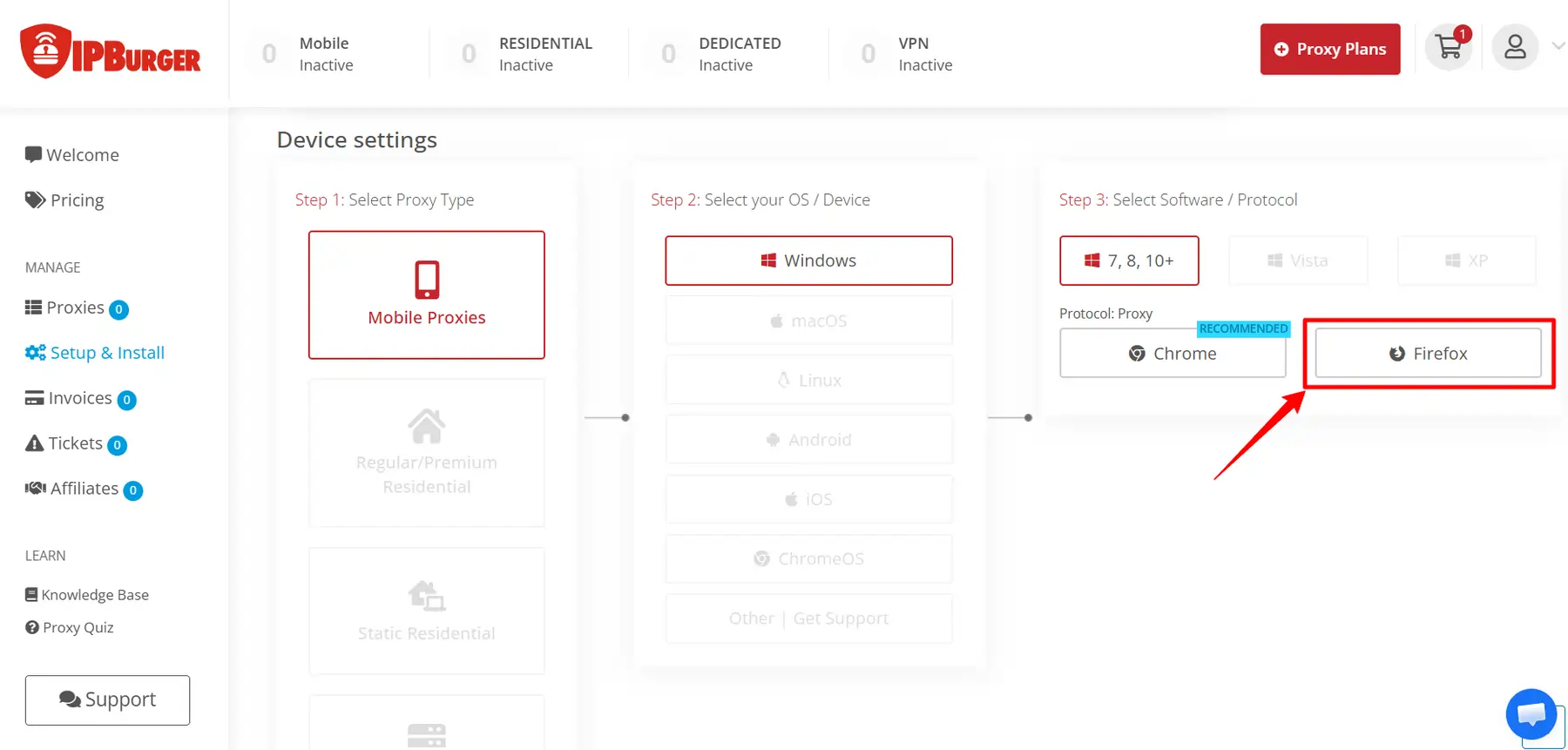This screenshot has height=750, width=1568.
Task: Click the Tickets warning triangle icon
Action: pyautogui.click(x=34, y=443)
